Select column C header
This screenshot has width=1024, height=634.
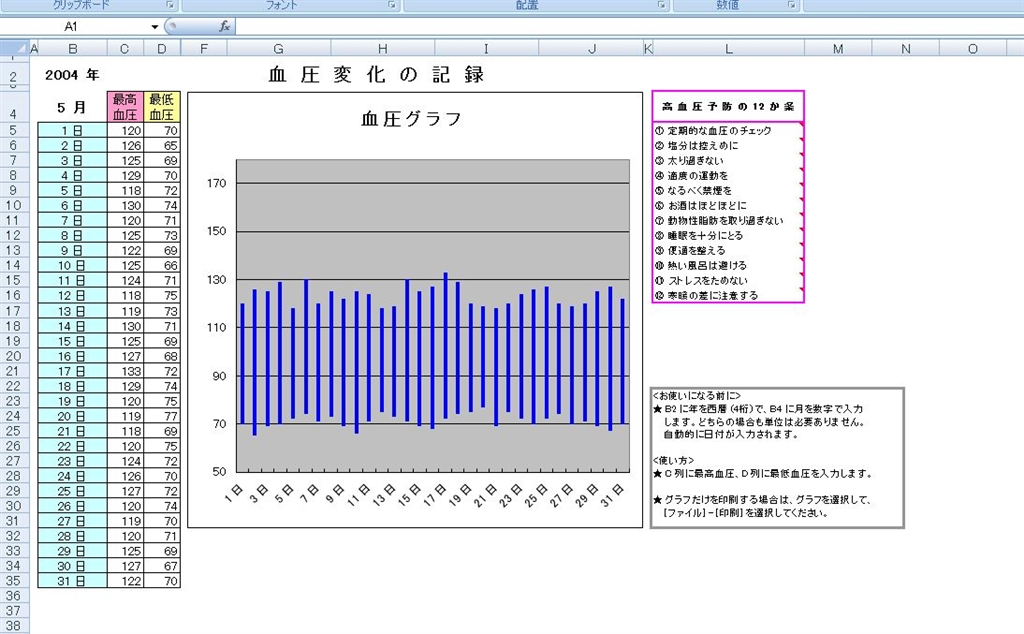click(x=124, y=49)
